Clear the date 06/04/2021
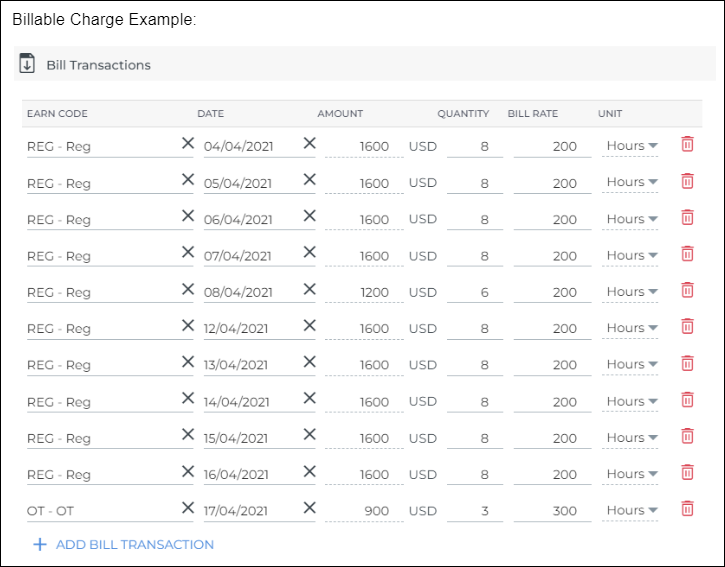Image resolution: width=725 pixels, height=567 pixels. point(309,216)
